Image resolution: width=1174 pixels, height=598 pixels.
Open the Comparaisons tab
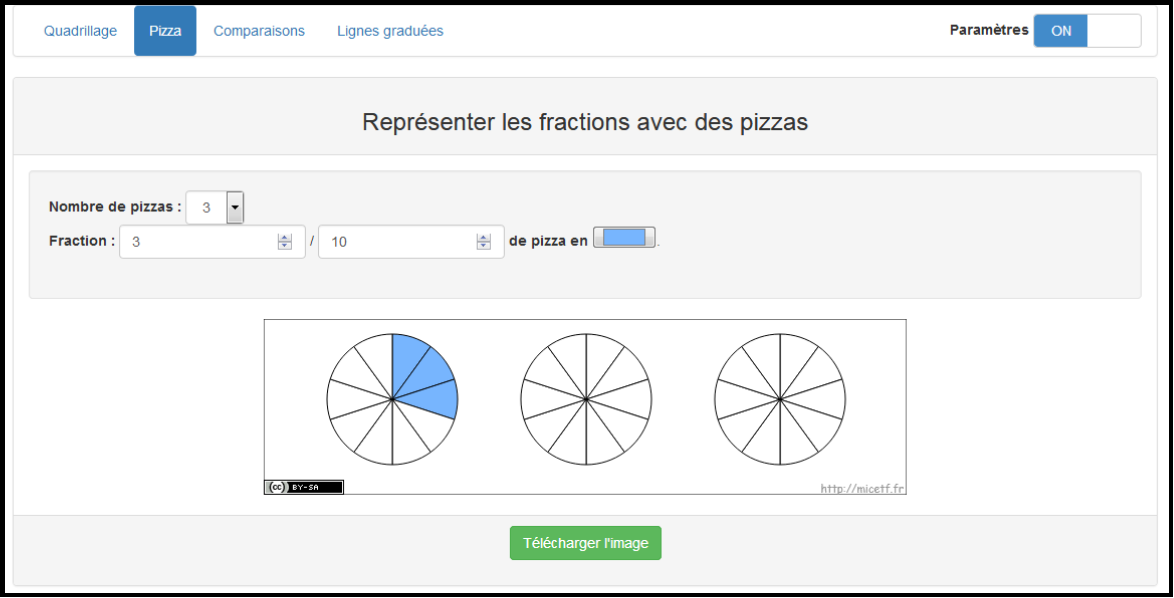[x=259, y=31]
